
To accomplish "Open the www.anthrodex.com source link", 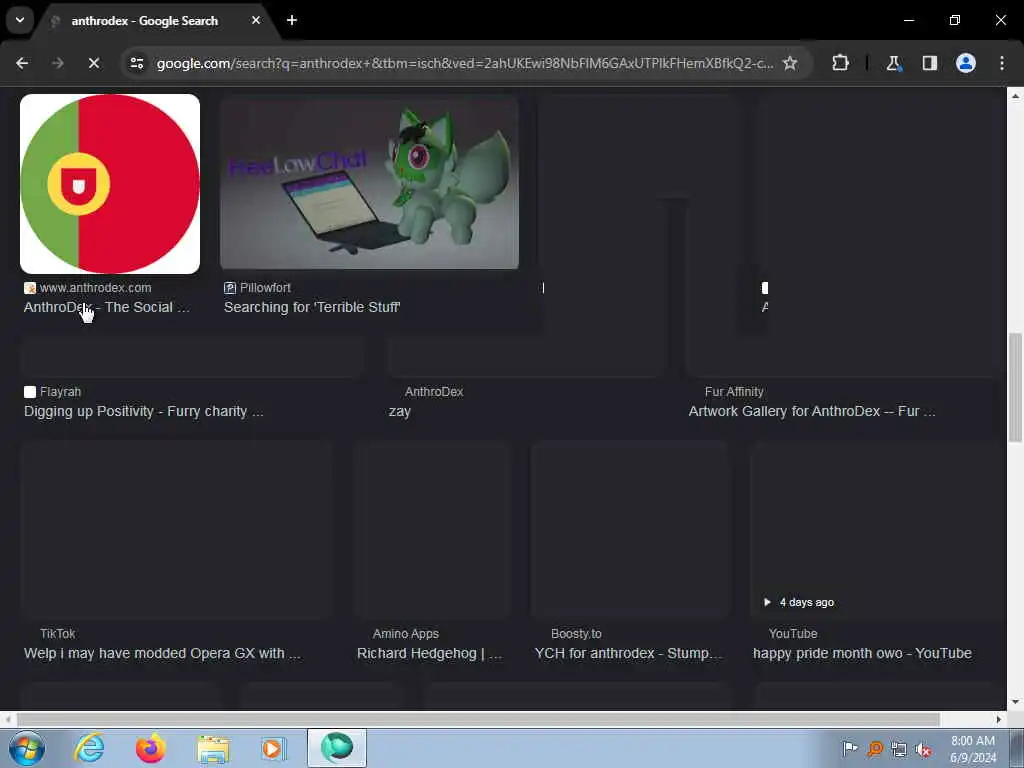I will [95, 287].
